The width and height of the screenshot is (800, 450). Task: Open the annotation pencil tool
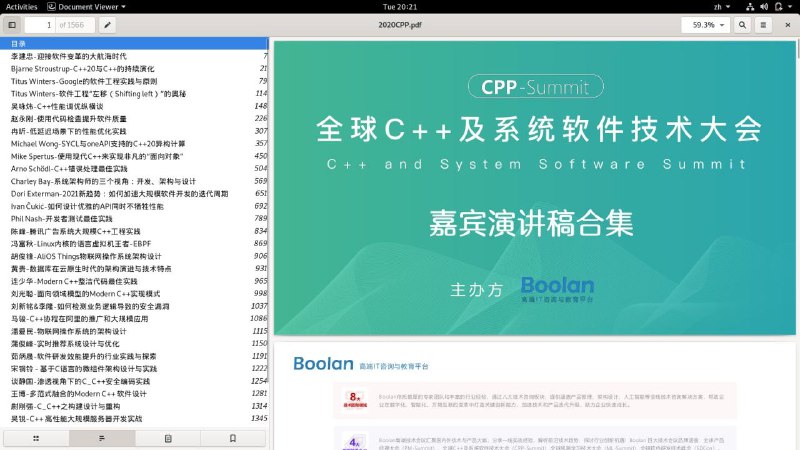click(107, 24)
